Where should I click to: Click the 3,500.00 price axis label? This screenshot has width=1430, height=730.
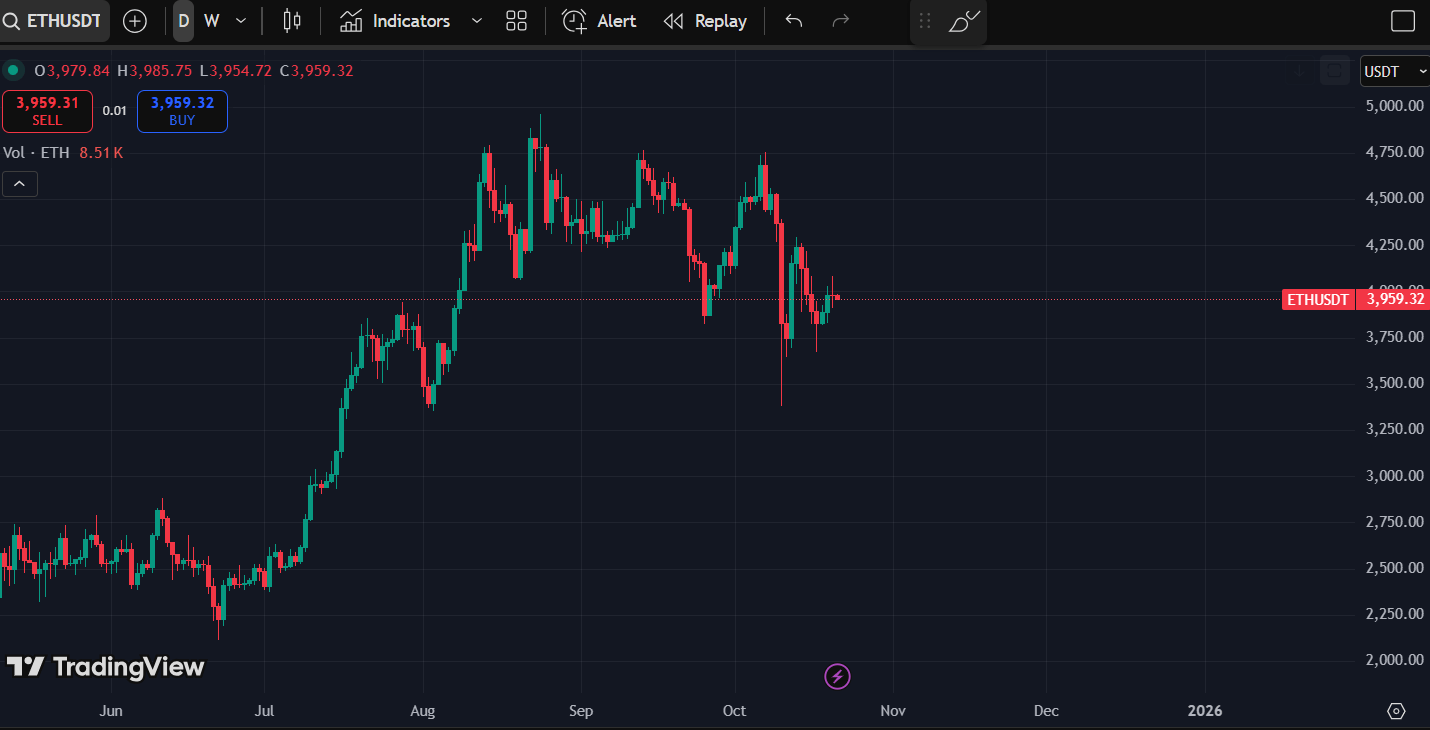click(x=1394, y=383)
